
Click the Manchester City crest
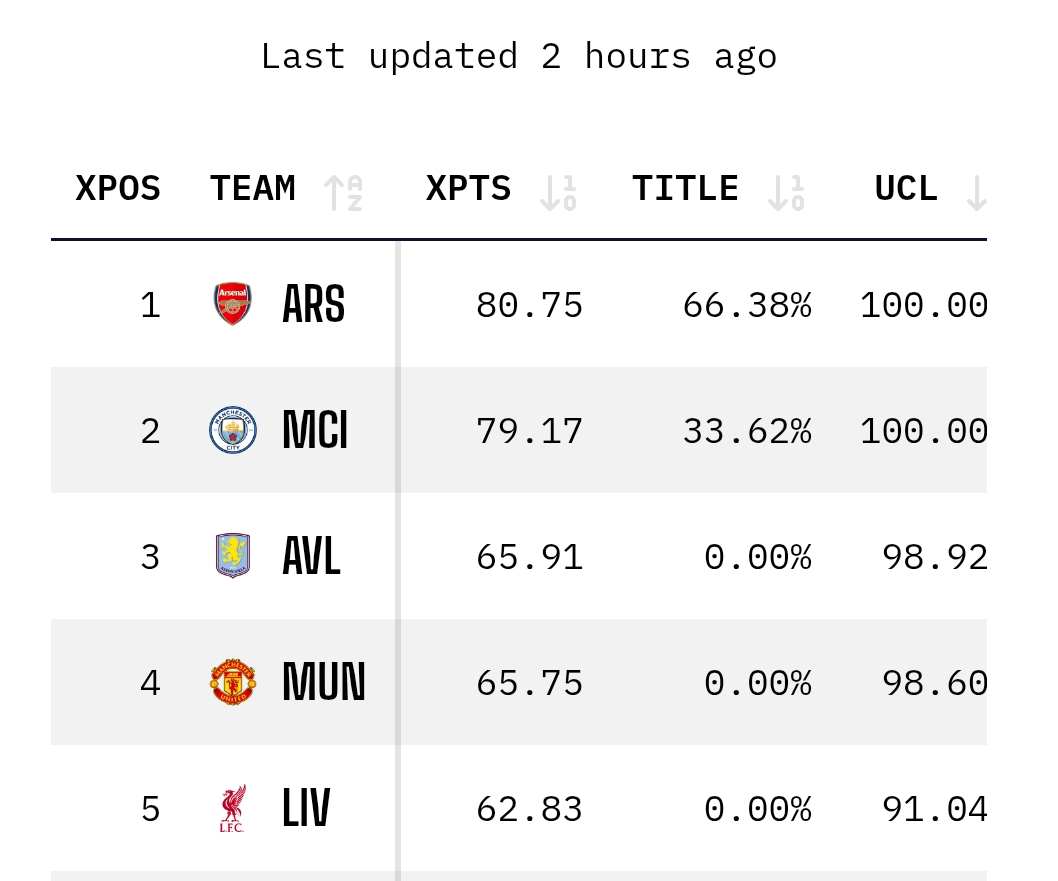click(x=233, y=430)
